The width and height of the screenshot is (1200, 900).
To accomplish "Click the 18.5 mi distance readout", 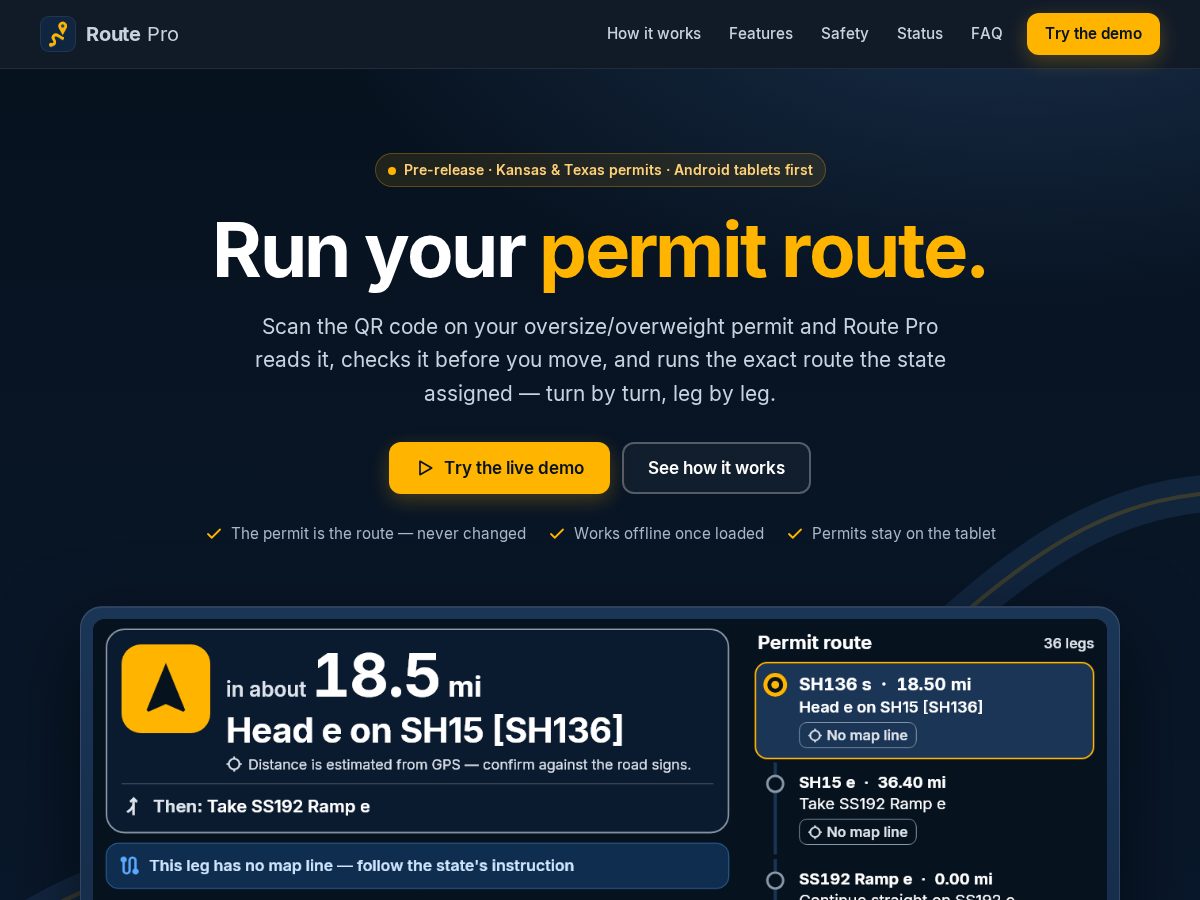I will pyautogui.click(x=398, y=677).
